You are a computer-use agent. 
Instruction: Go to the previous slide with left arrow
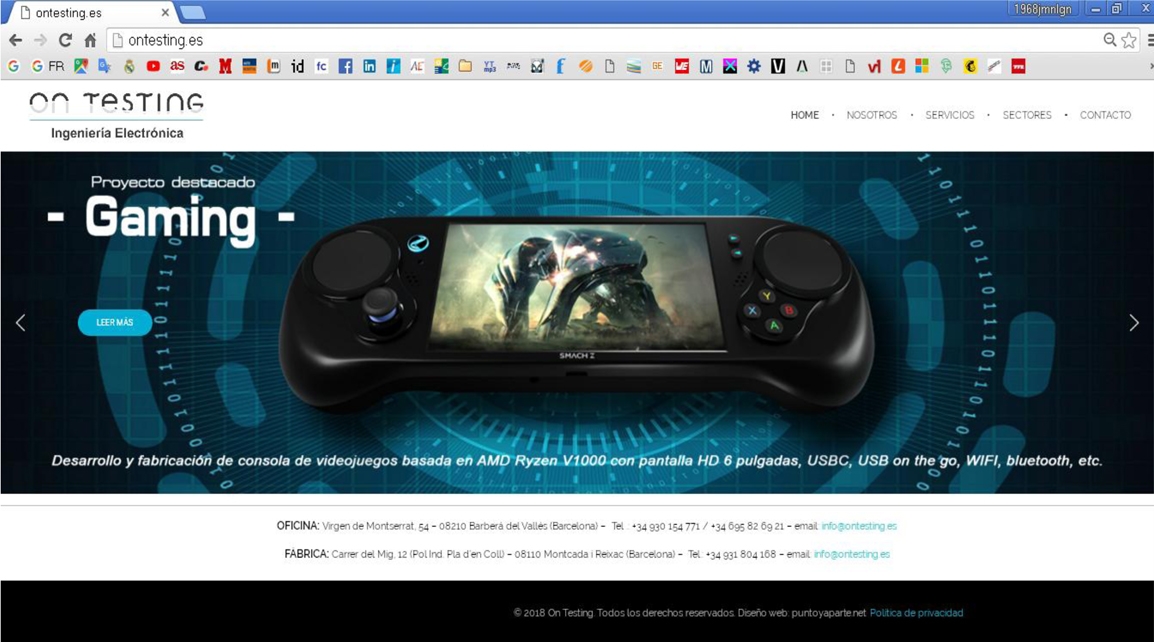click(20, 322)
